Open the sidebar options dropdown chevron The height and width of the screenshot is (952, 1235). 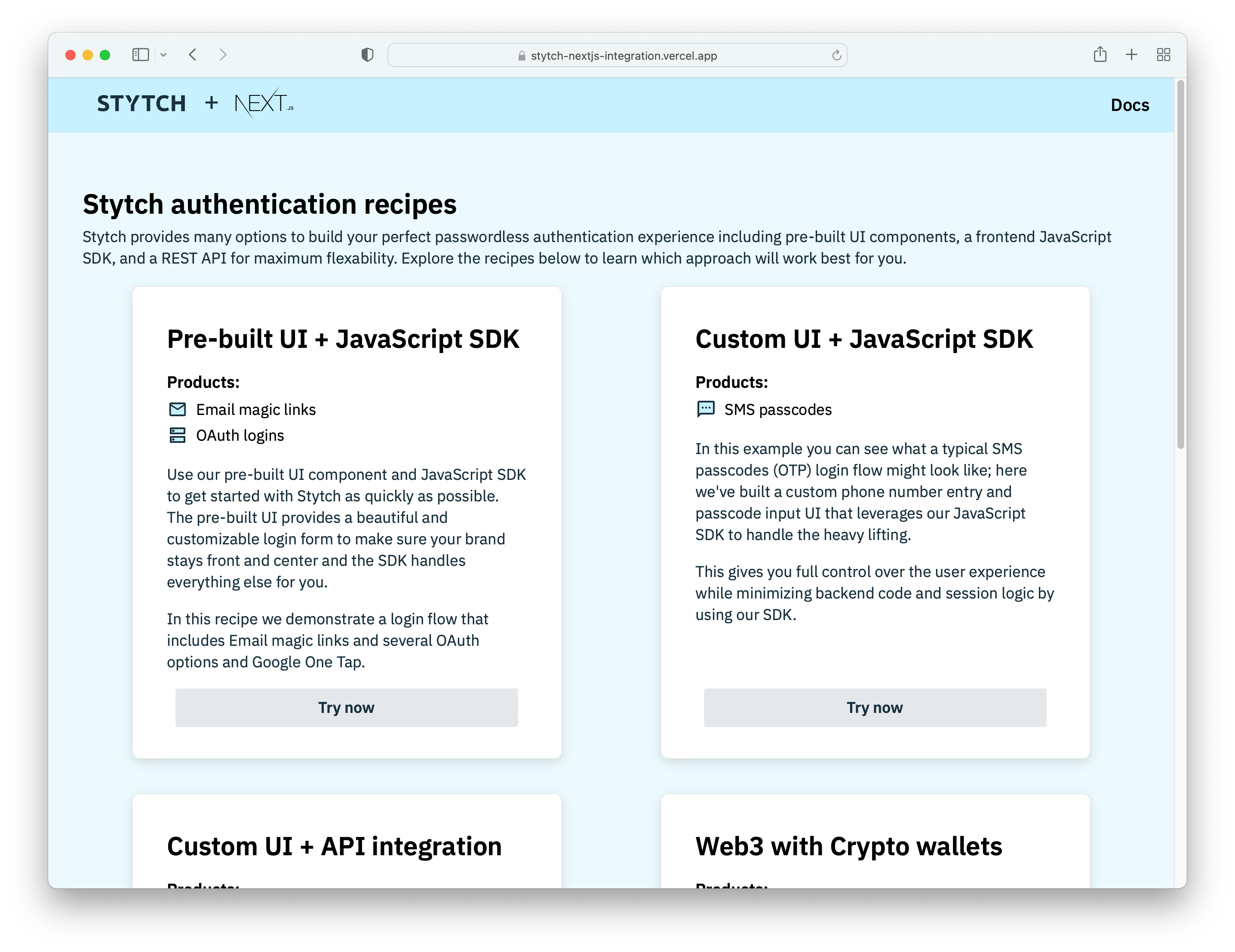pos(163,55)
